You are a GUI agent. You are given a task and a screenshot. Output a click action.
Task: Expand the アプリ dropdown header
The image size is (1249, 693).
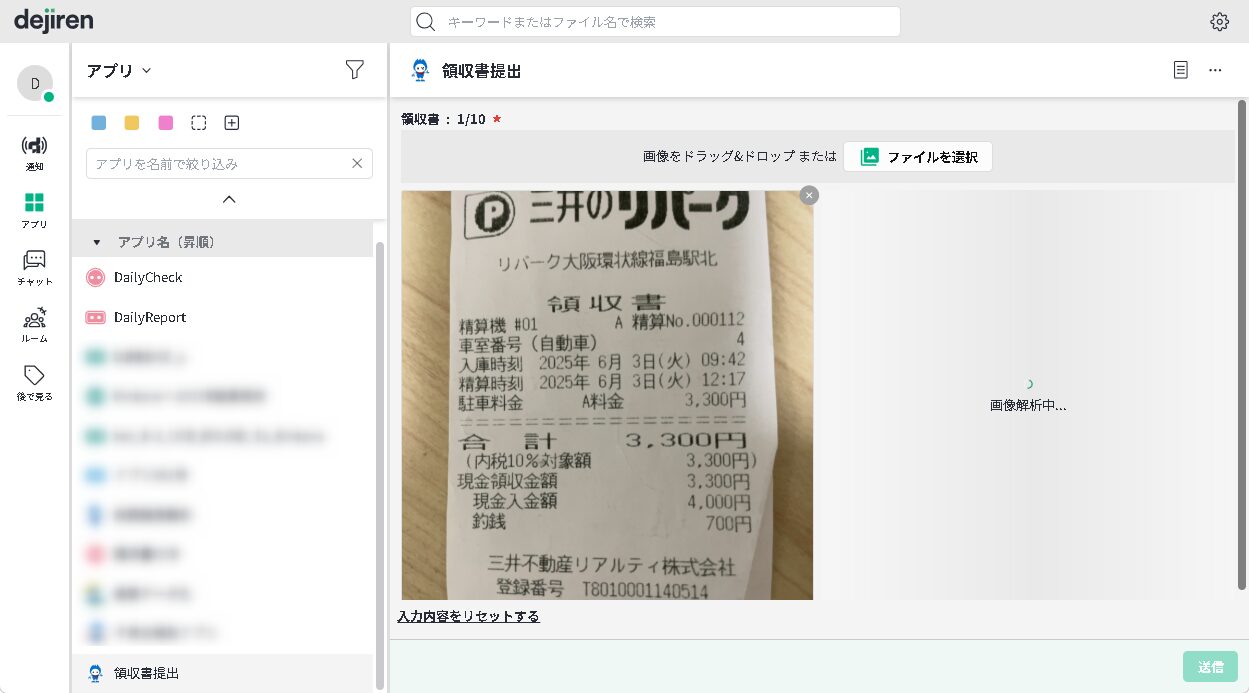[x=118, y=70]
